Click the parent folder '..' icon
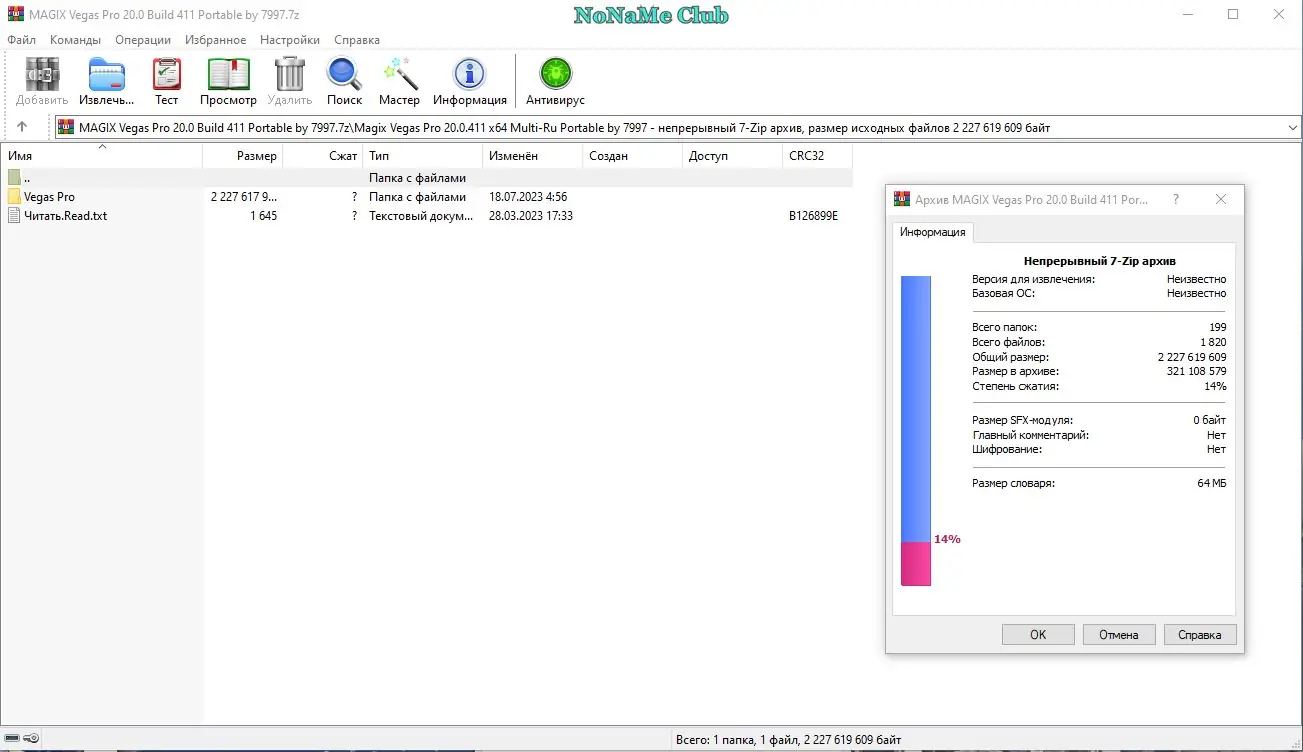 pyautogui.click(x=14, y=178)
